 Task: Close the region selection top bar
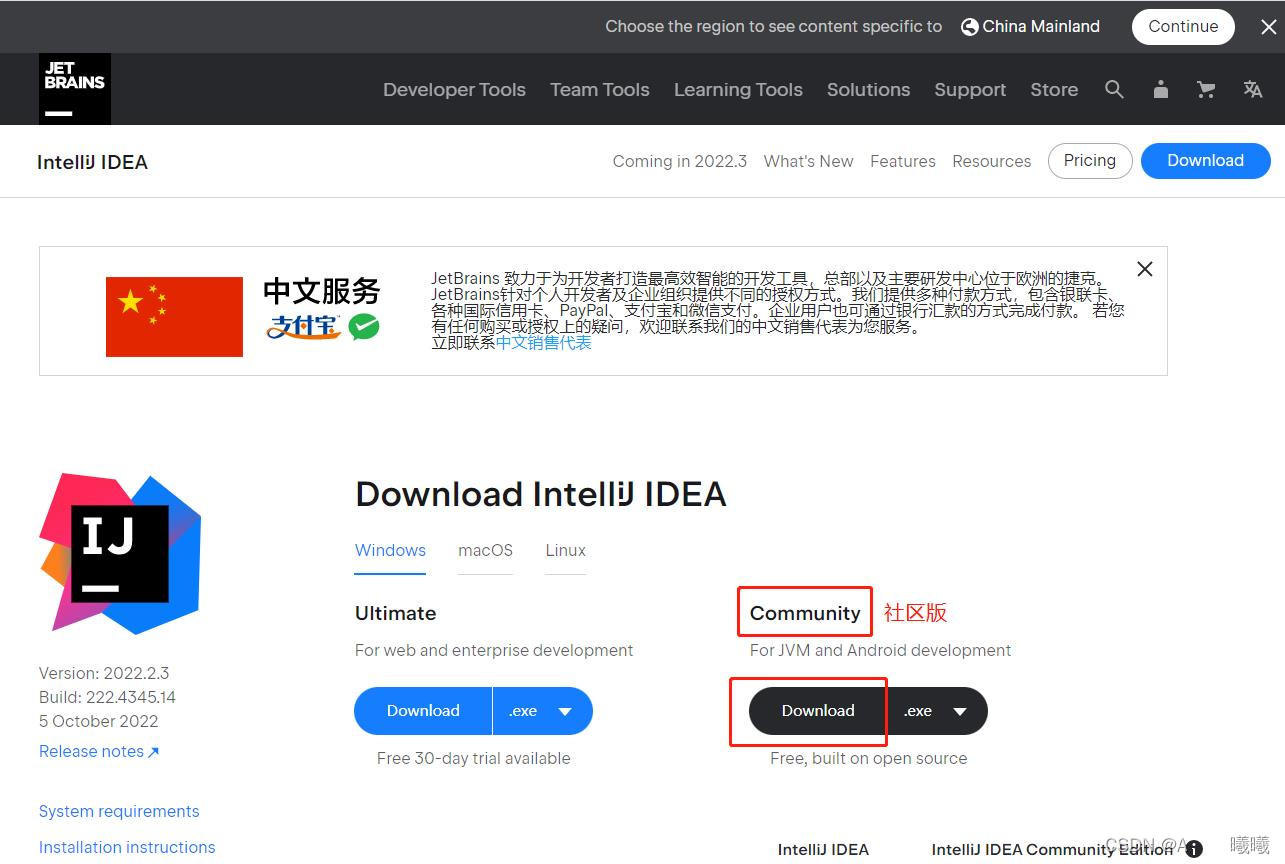[x=1268, y=27]
